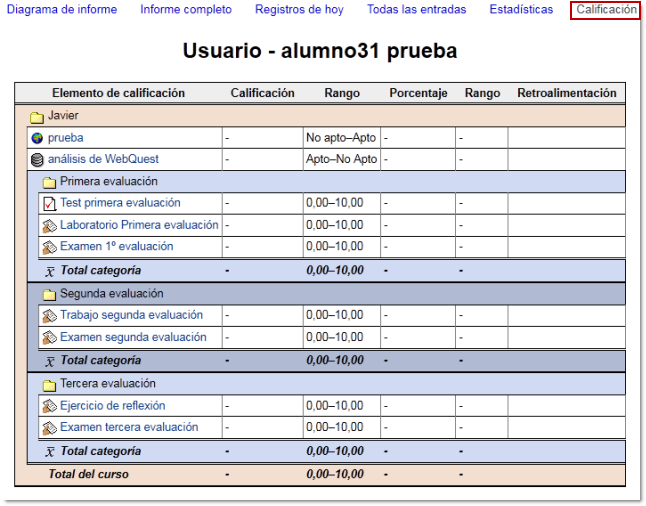
Task: Click the folder icon next to Javier
Action: click(x=37, y=117)
